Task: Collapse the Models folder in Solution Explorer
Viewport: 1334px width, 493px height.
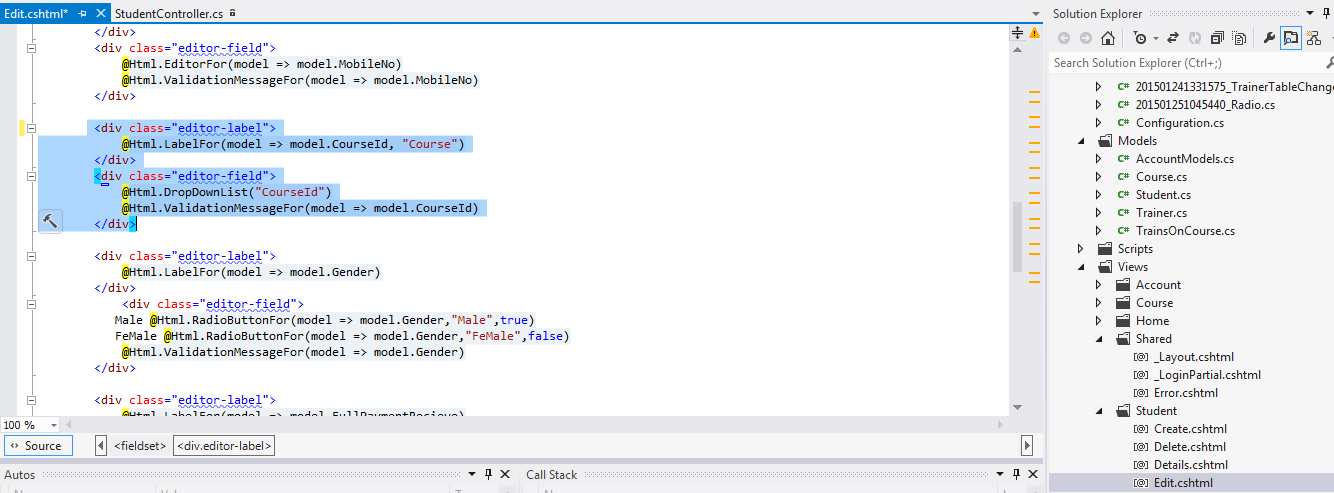Action: [1080, 141]
